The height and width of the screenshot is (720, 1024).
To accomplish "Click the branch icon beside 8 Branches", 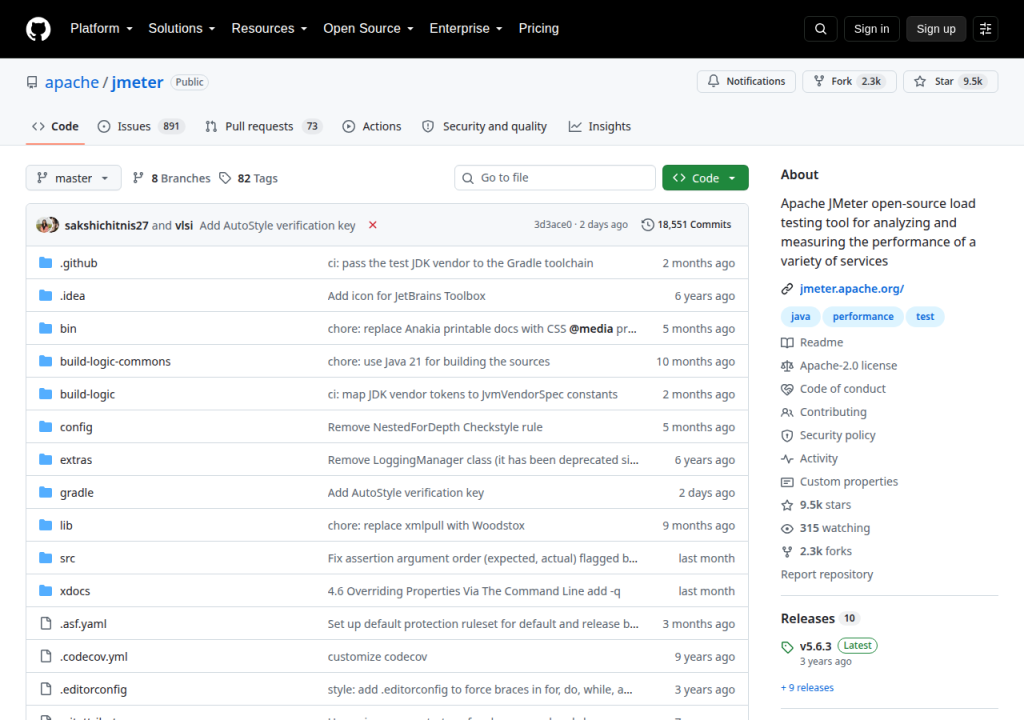I will coord(138,178).
